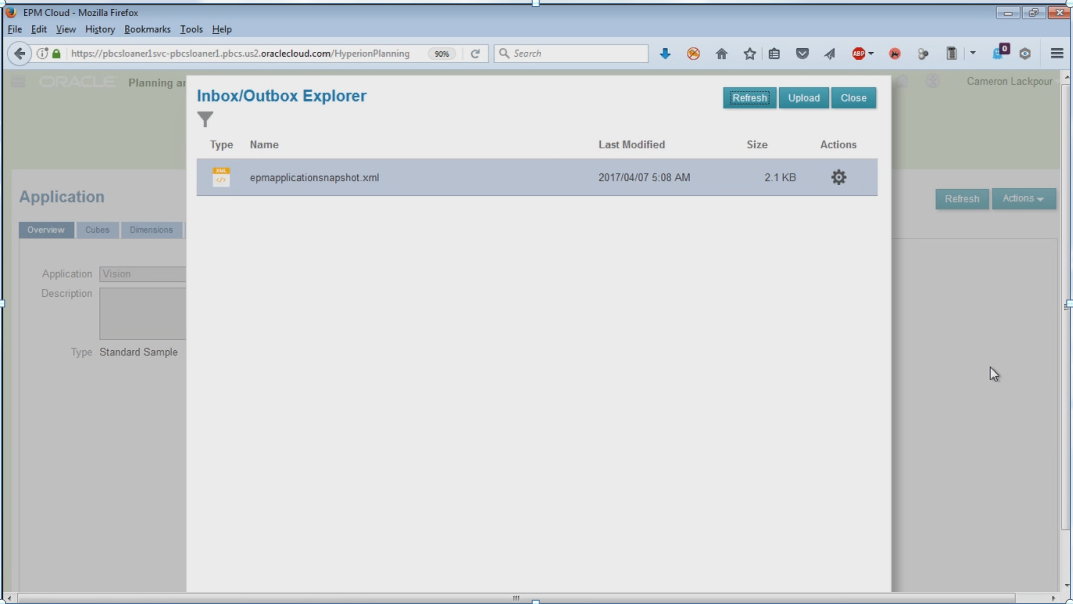
Task: Click the Ghostery ghost icon
Action: [1000, 53]
